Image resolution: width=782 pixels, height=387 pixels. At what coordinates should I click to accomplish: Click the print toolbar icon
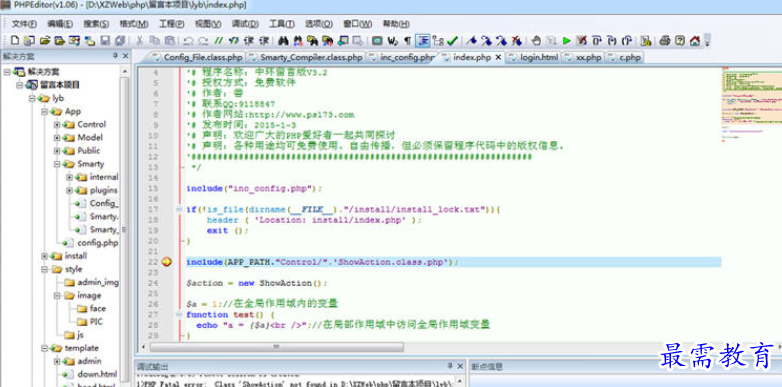pyautogui.click(x=664, y=40)
